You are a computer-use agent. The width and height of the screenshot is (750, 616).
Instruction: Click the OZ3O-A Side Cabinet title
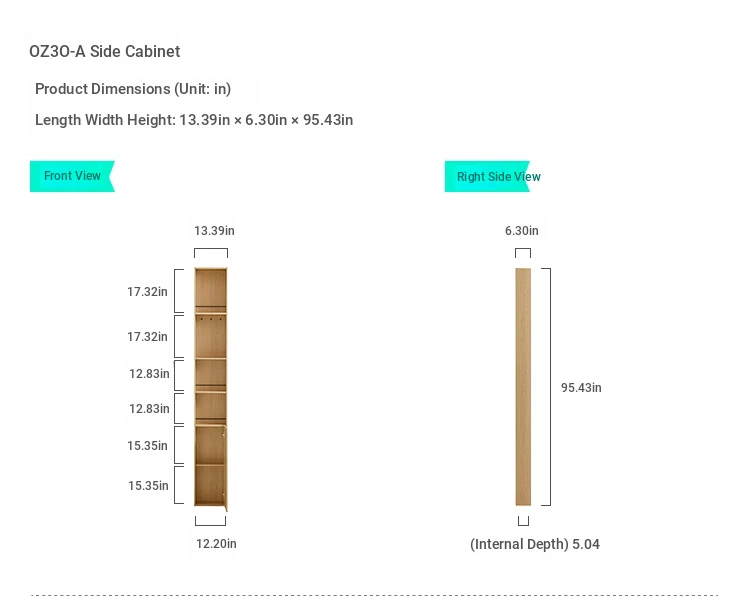coord(105,51)
